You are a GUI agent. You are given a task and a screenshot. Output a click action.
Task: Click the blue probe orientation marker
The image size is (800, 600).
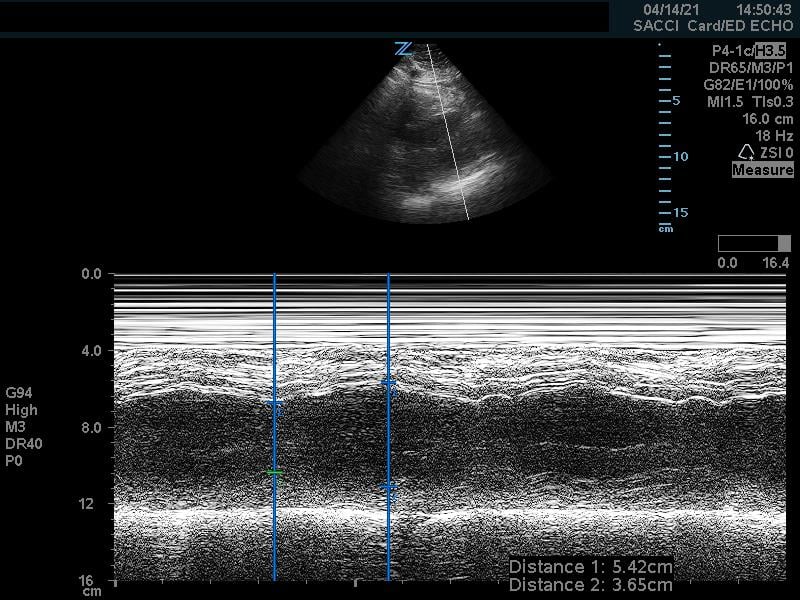coord(403,49)
